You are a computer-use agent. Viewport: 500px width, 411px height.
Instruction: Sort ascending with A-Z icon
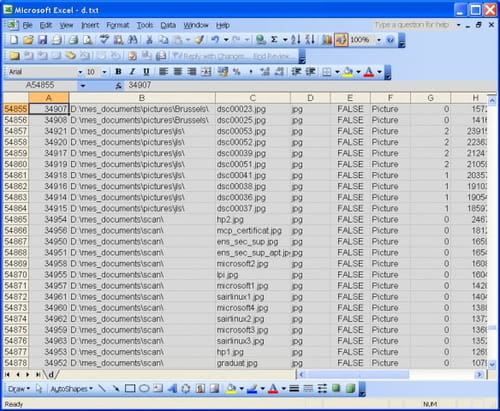pos(295,40)
